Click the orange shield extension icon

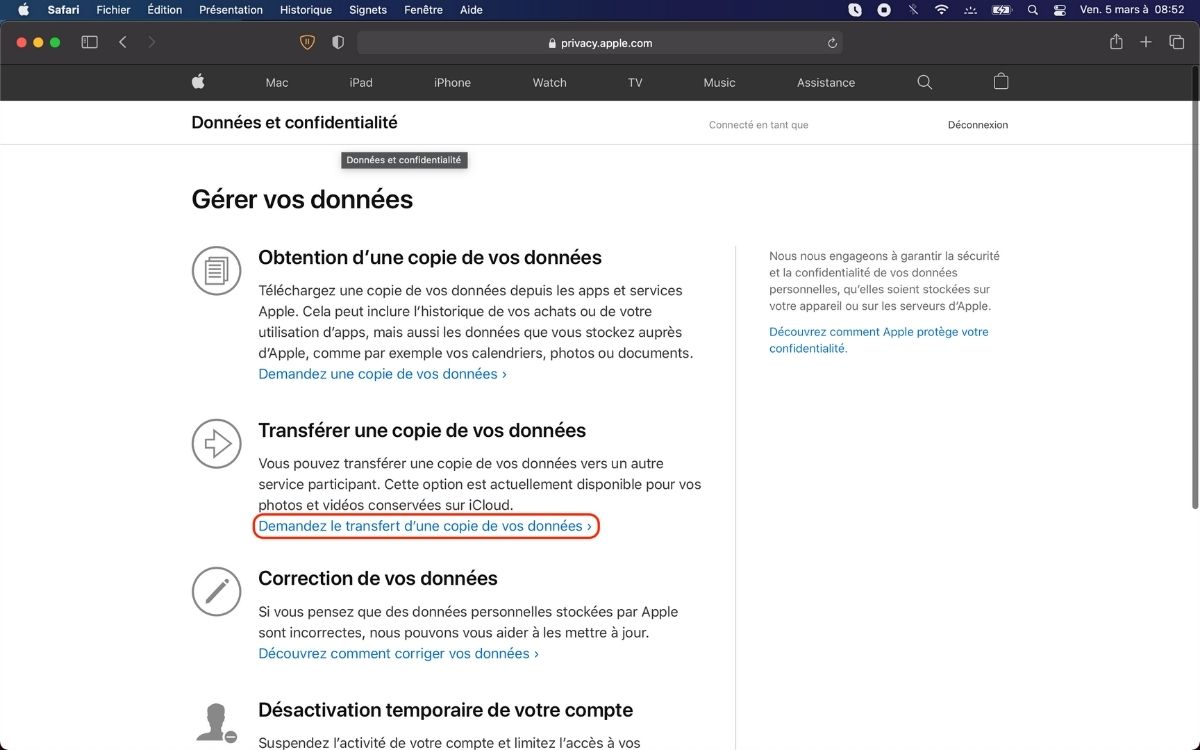(x=308, y=42)
